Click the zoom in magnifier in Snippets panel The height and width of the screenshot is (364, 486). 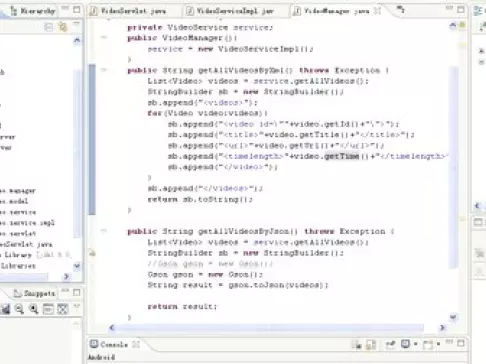pyautogui.click(x=34, y=309)
